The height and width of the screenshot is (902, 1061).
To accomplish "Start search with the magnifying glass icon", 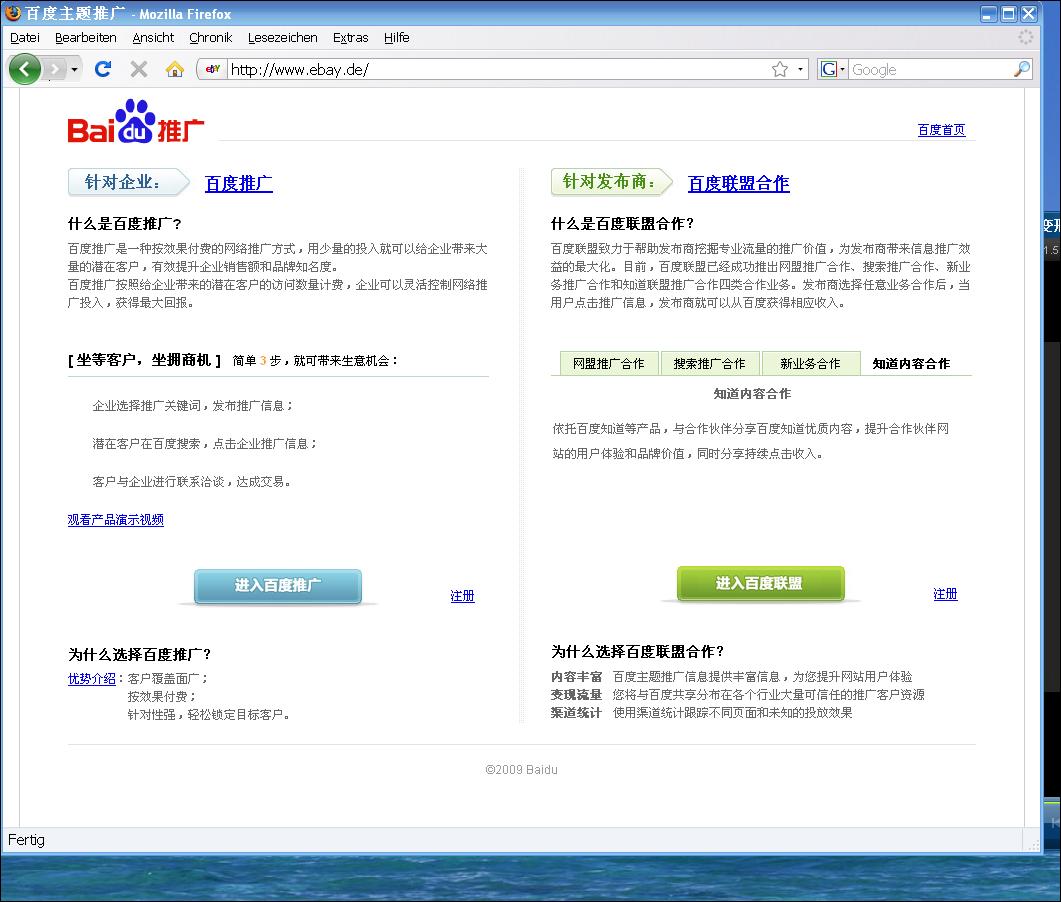I will [x=1022, y=69].
